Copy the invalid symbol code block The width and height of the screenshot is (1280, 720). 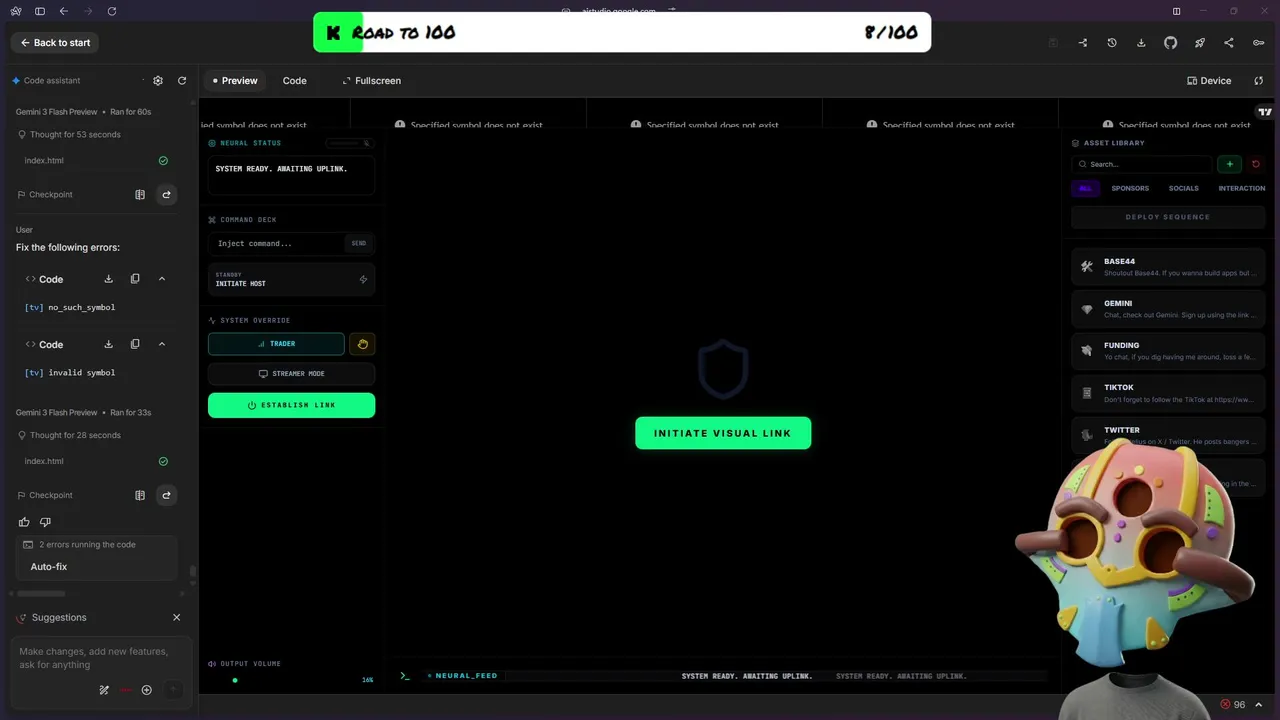pos(135,344)
